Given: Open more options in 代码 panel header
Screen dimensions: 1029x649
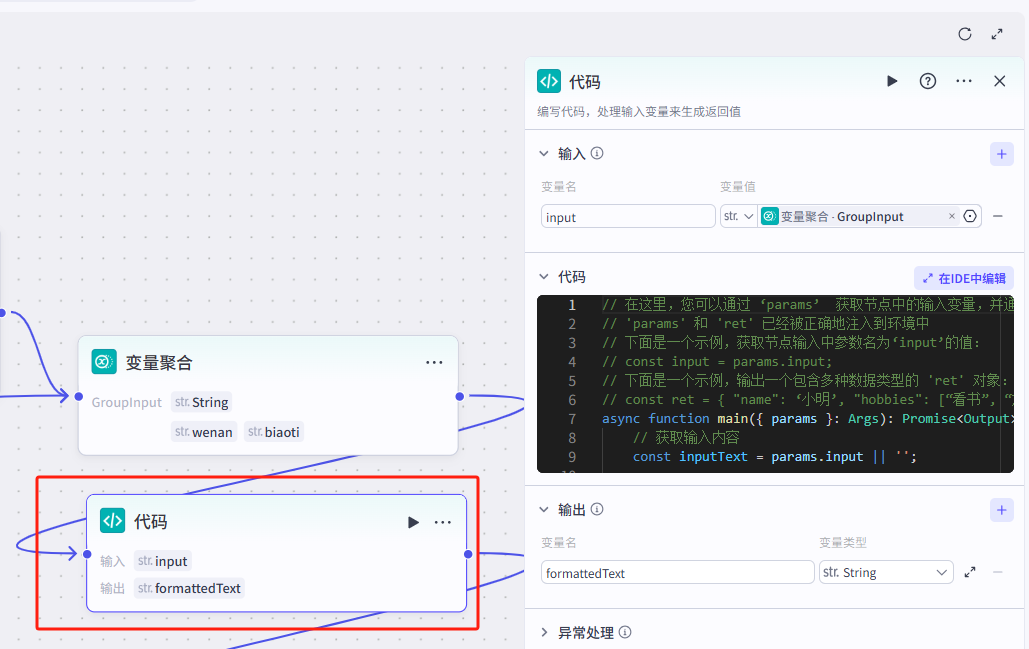Looking at the screenshot, I should pos(964,81).
